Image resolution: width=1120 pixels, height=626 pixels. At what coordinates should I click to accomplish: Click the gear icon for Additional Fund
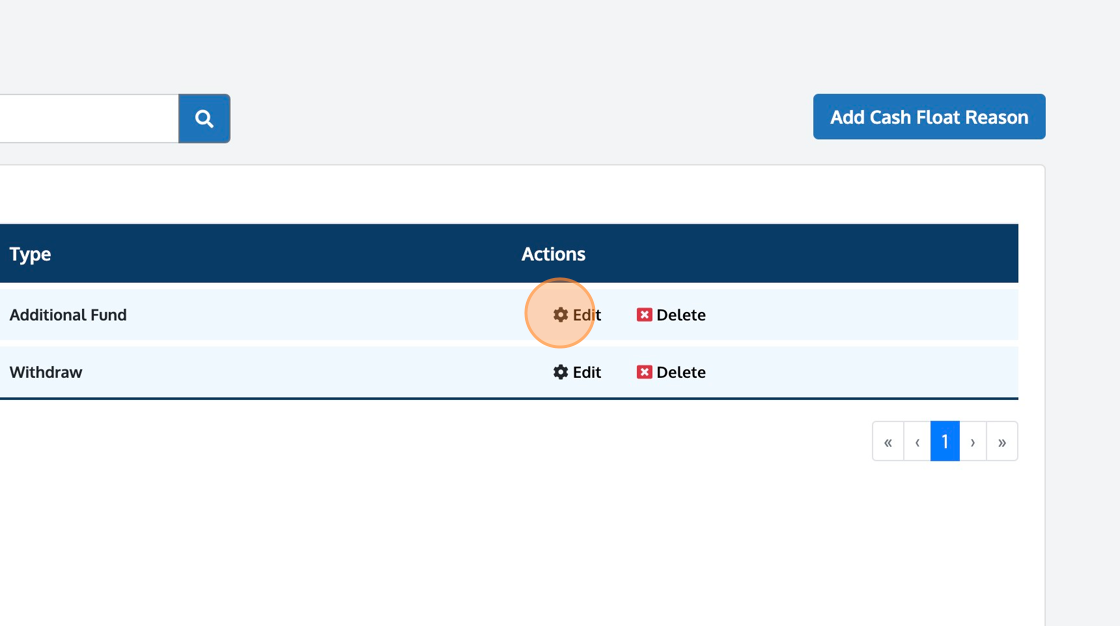tap(561, 315)
